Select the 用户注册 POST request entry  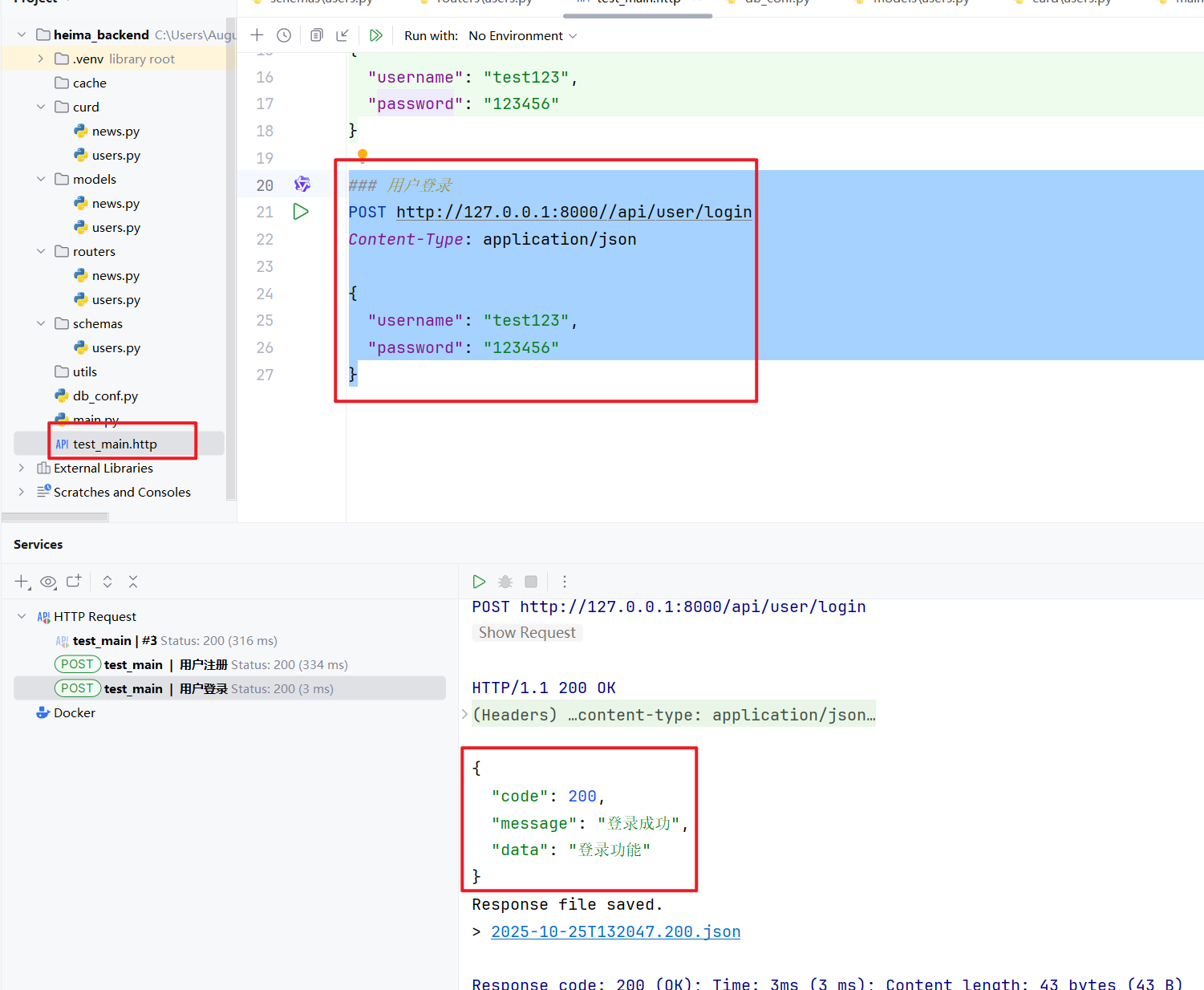(203, 664)
